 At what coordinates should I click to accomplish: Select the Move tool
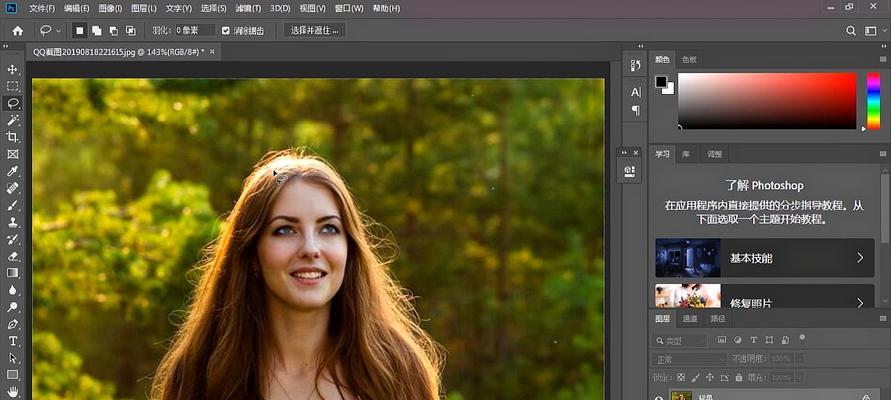[x=13, y=69]
